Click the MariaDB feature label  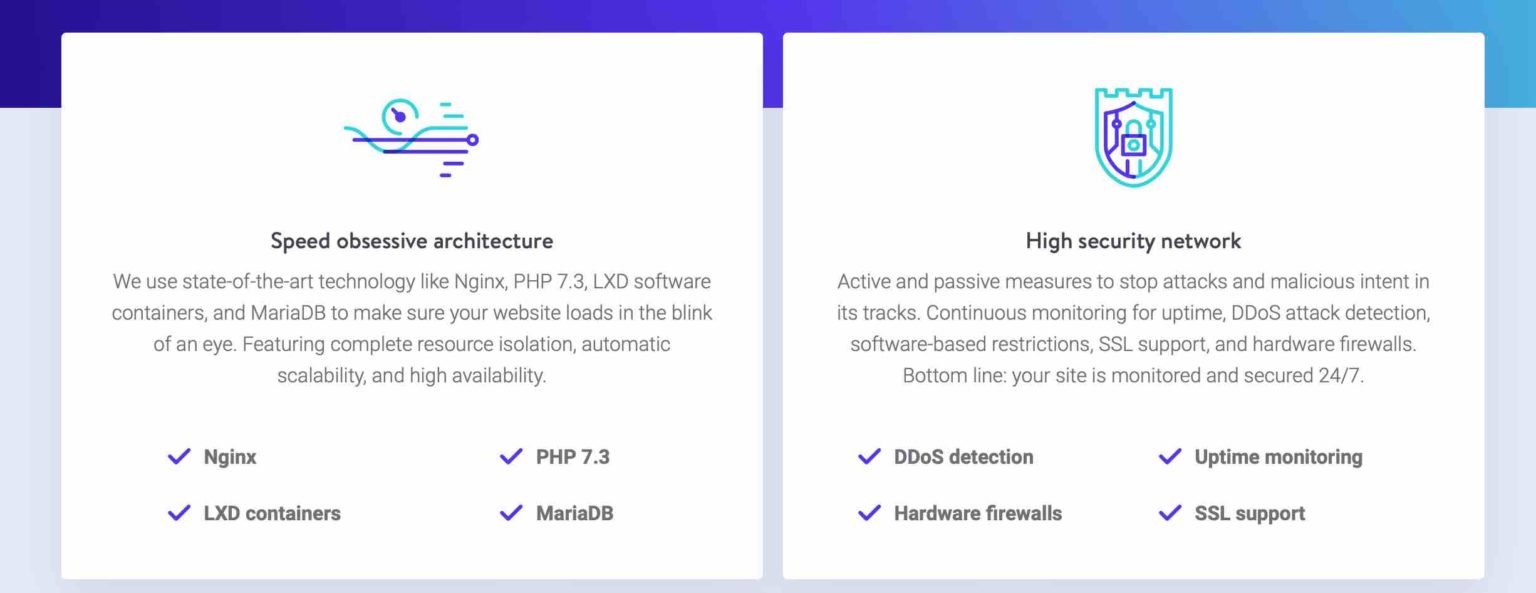(574, 513)
